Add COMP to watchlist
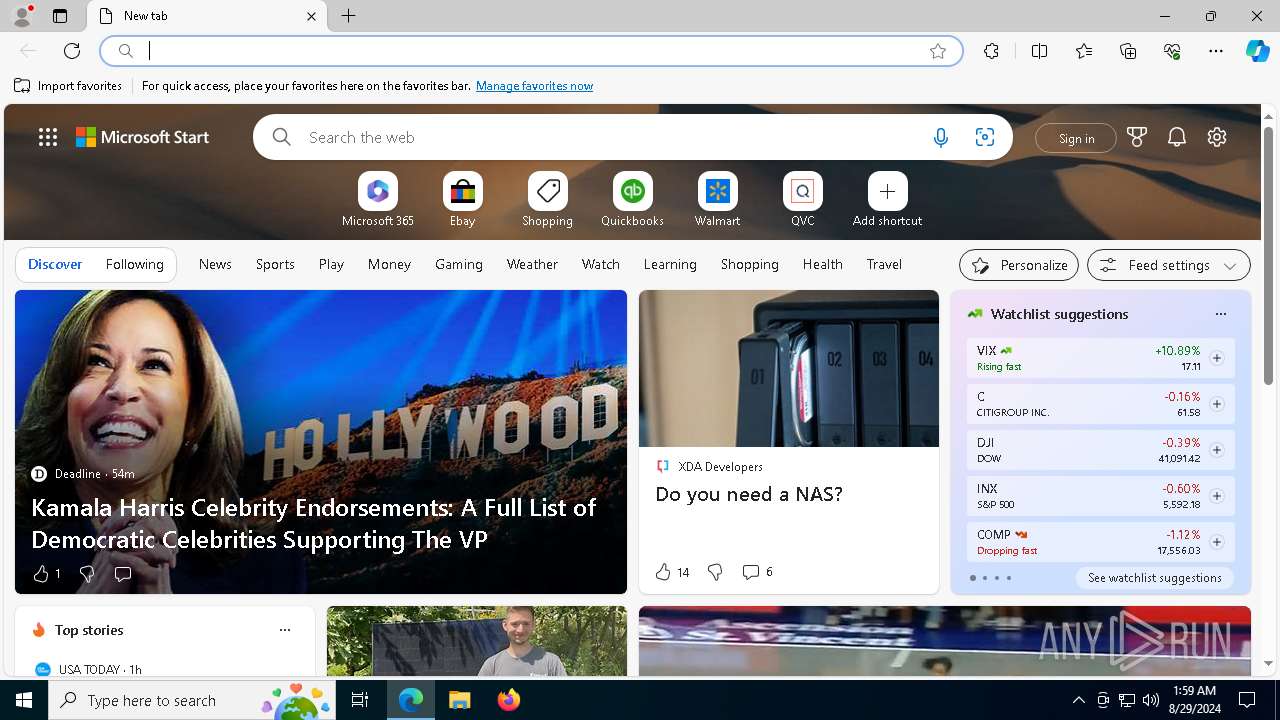This screenshot has width=1280, height=720. click(x=1216, y=542)
